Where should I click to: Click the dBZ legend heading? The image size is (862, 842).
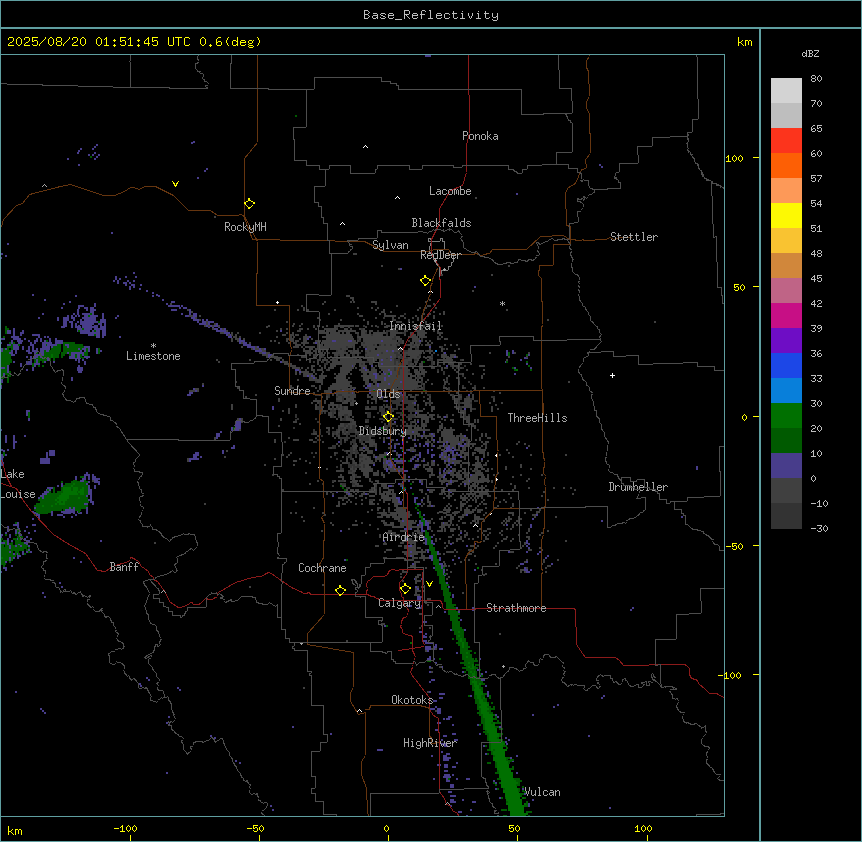pos(810,53)
